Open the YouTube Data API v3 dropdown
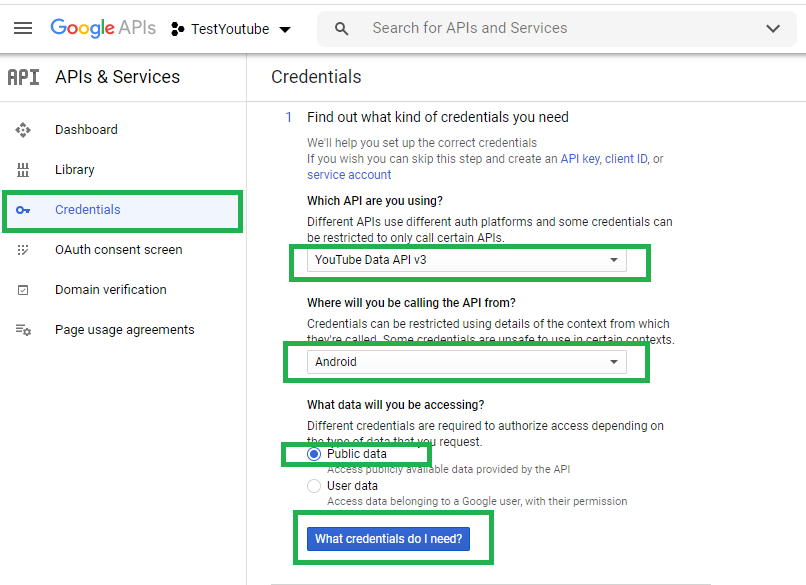The height and width of the screenshot is (585, 806). click(x=467, y=260)
